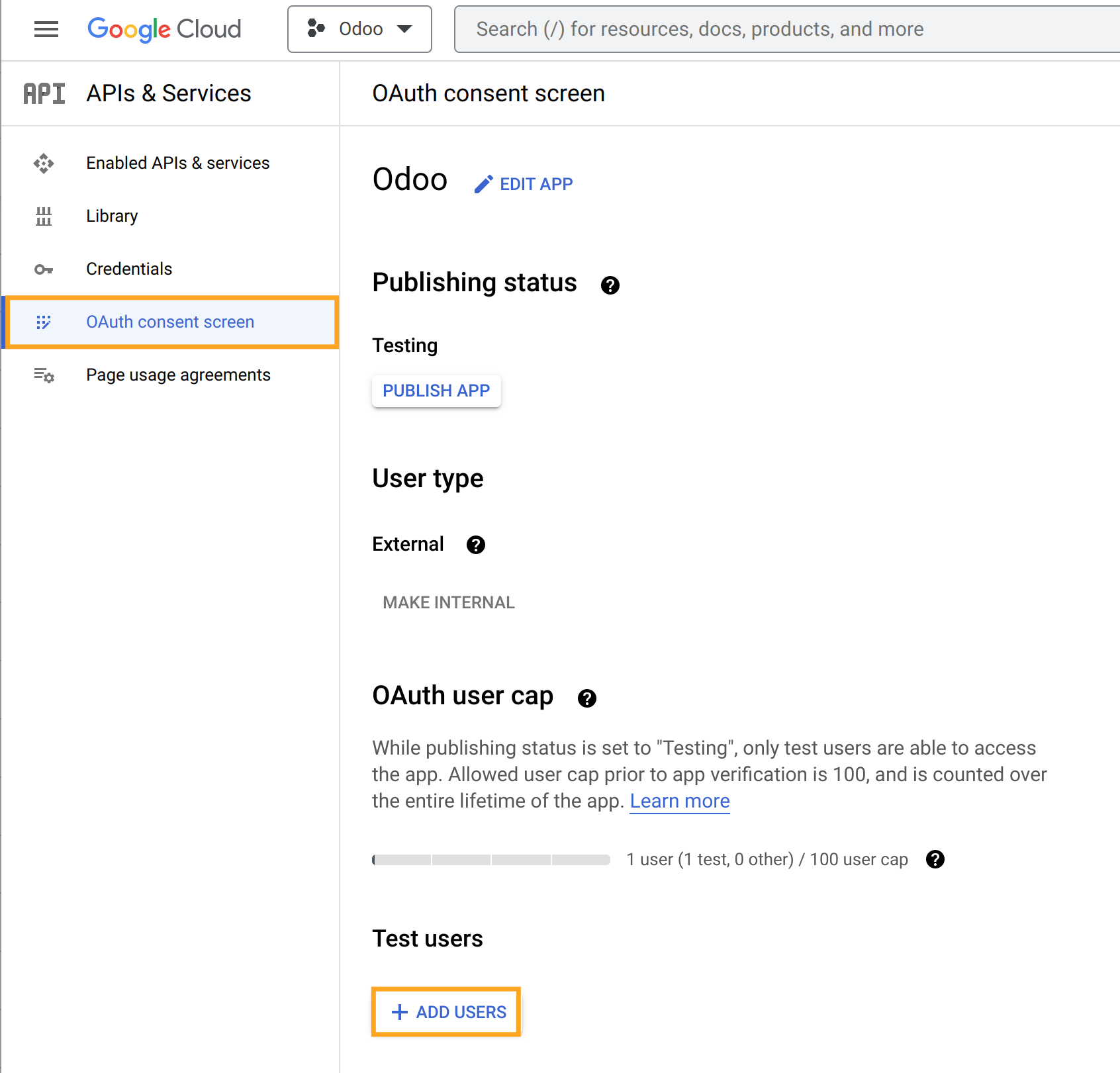Click the OAuth consent screen dotted icon
1120x1073 pixels.
click(x=44, y=322)
